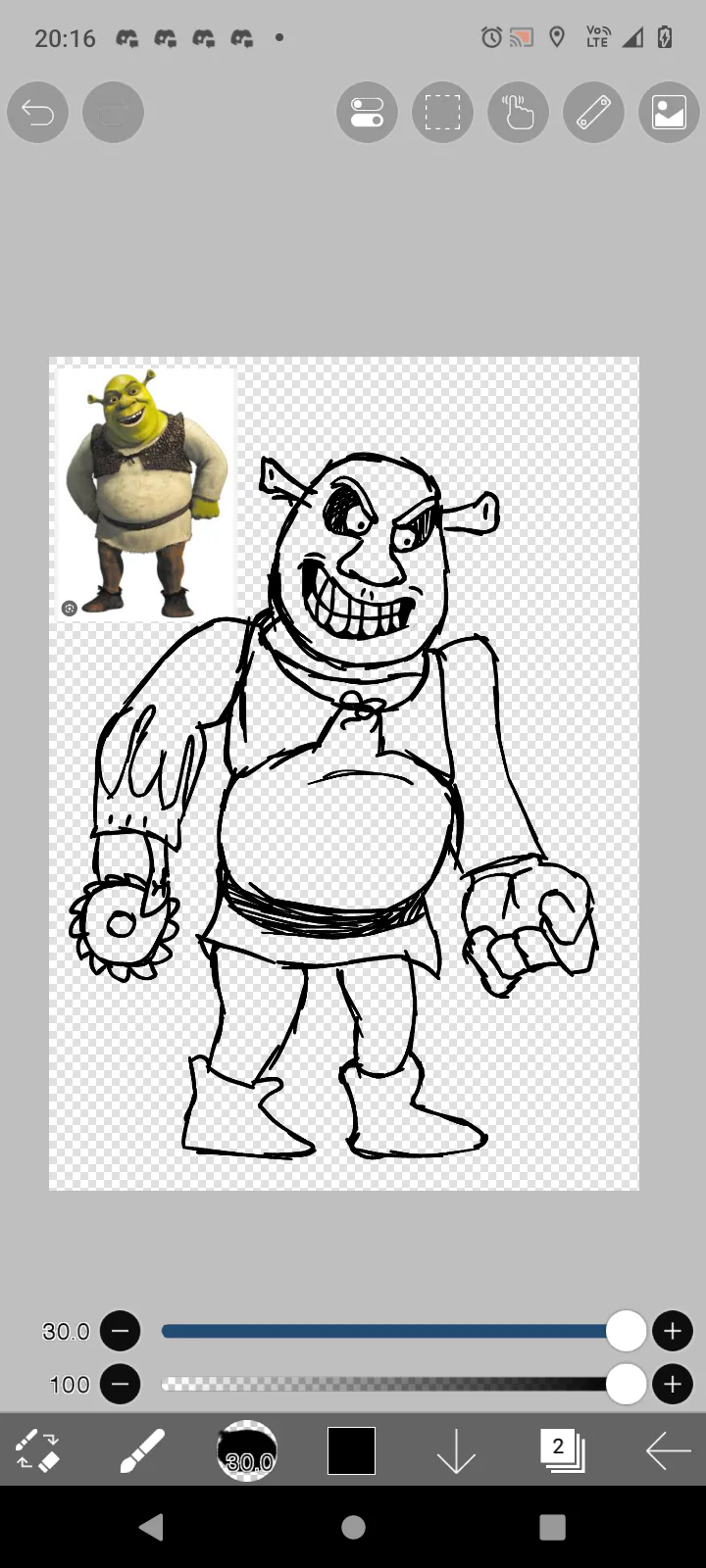The image size is (706, 1568).
Task: Open the layers panel showing 2
Action: coord(562,1450)
